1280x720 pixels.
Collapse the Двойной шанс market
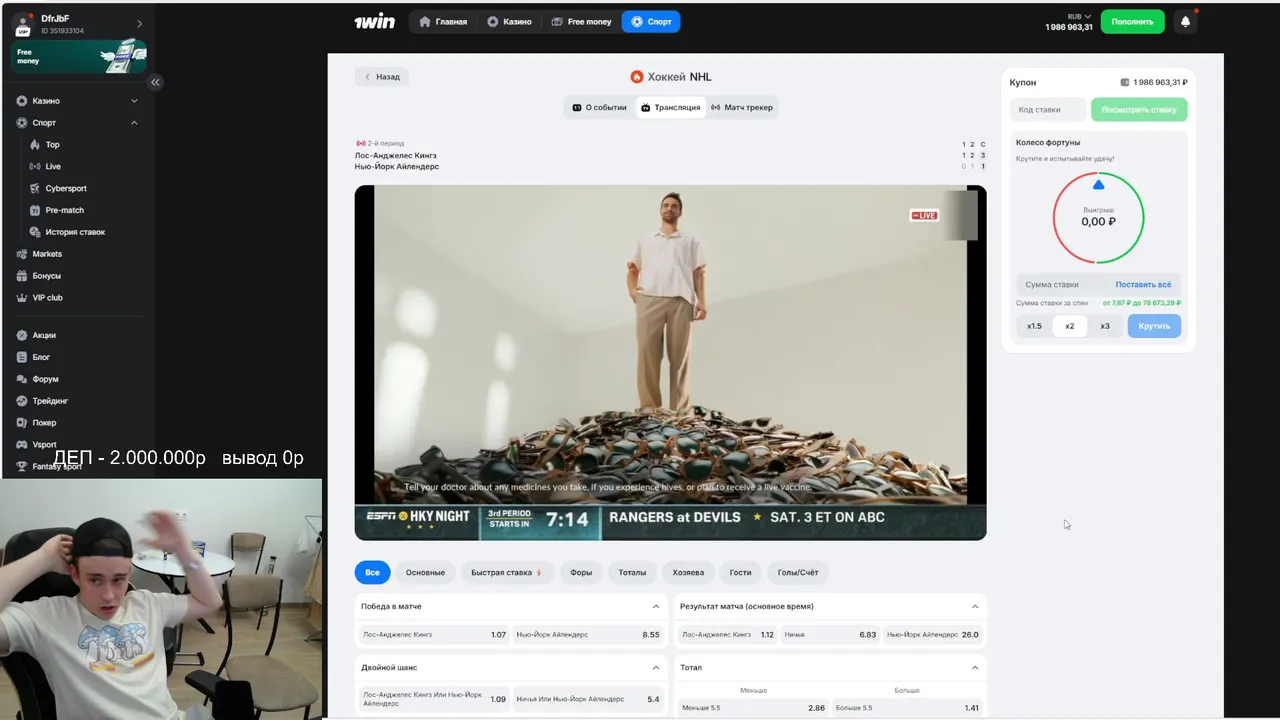656,667
